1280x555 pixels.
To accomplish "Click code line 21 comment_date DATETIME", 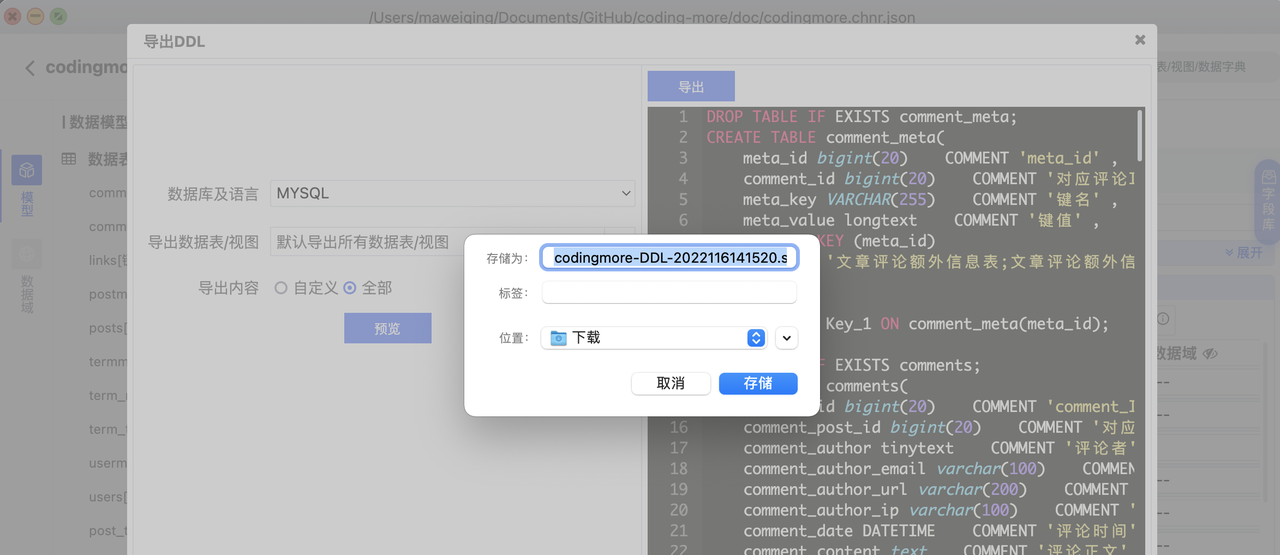I will click(x=939, y=531).
